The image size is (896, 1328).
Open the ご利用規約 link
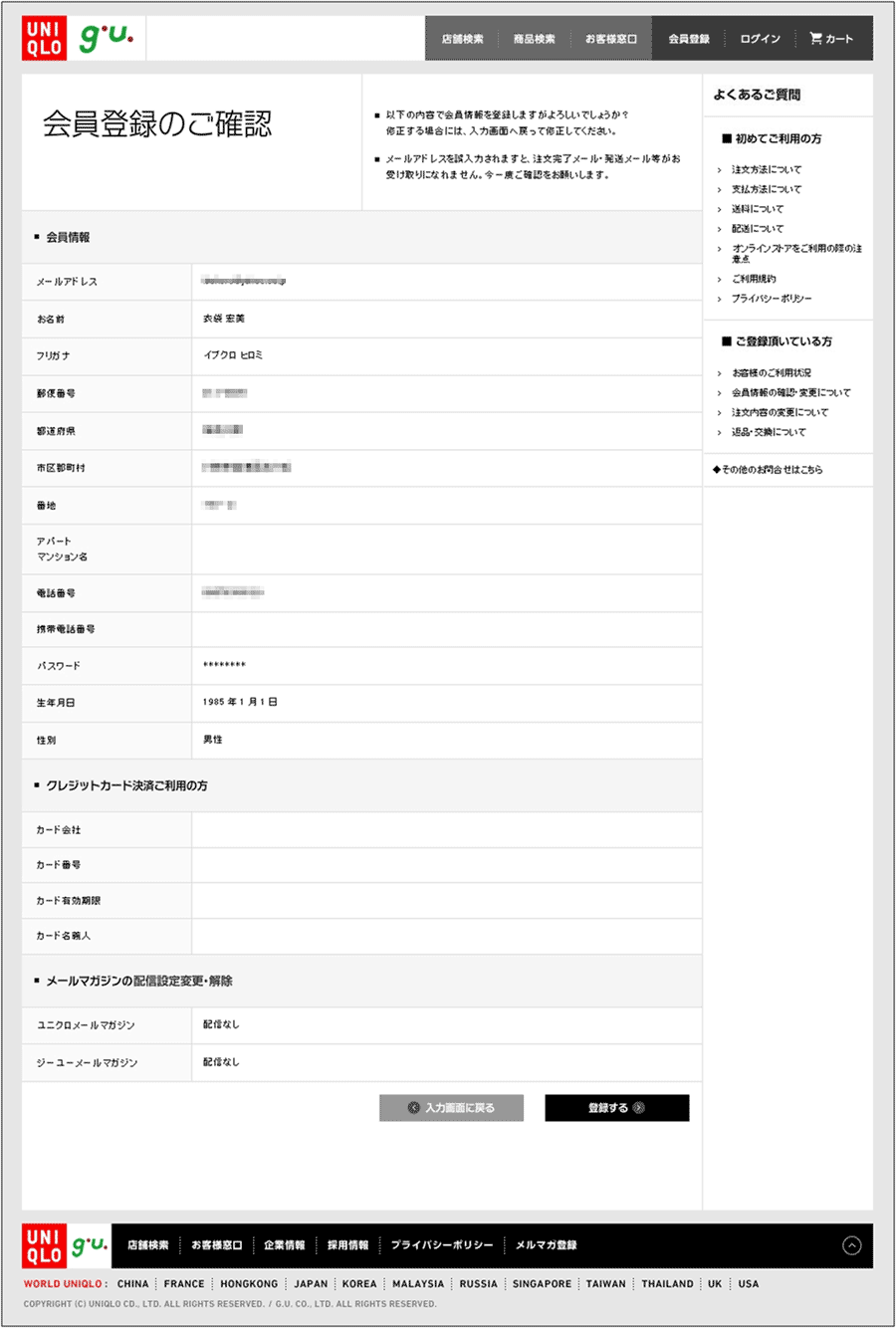click(x=754, y=279)
